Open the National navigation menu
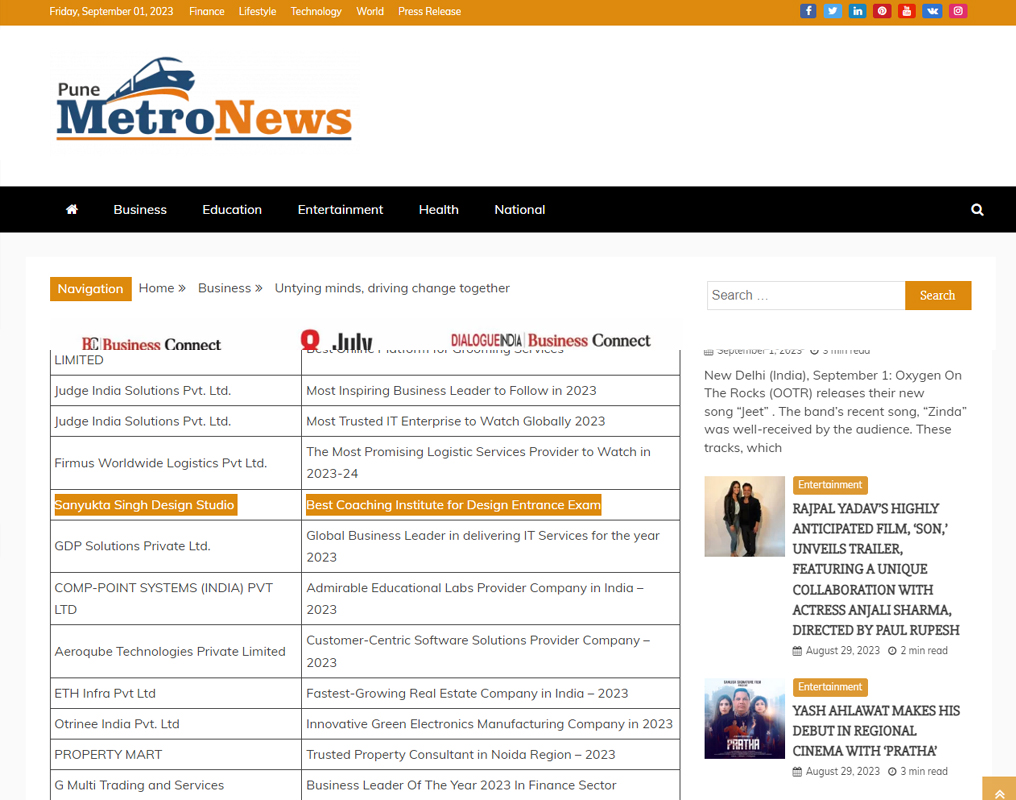1016x800 pixels. coord(520,210)
